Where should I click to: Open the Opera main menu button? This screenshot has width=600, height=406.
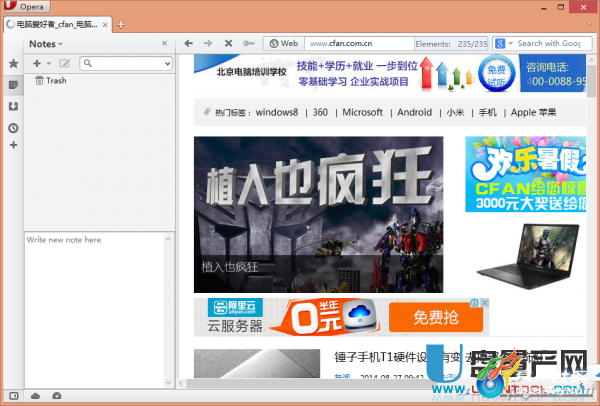[27, 6]
